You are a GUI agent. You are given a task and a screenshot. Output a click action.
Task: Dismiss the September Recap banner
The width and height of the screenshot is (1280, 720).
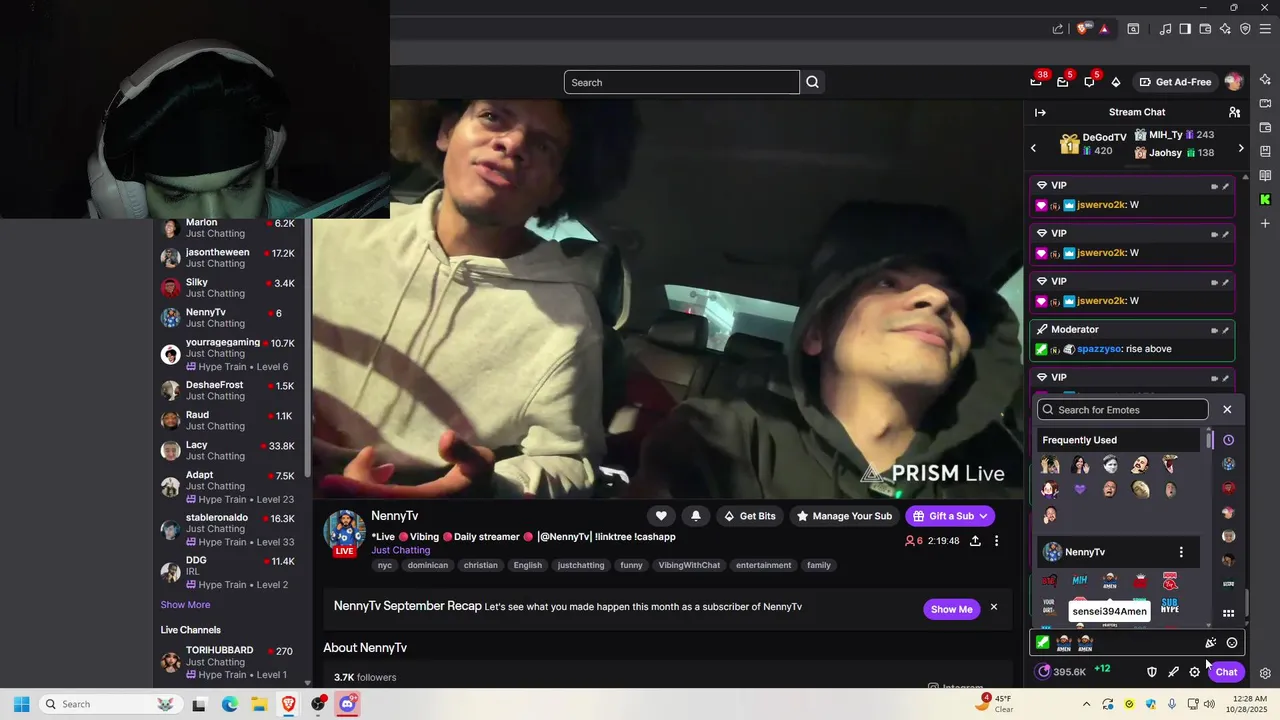994,607
